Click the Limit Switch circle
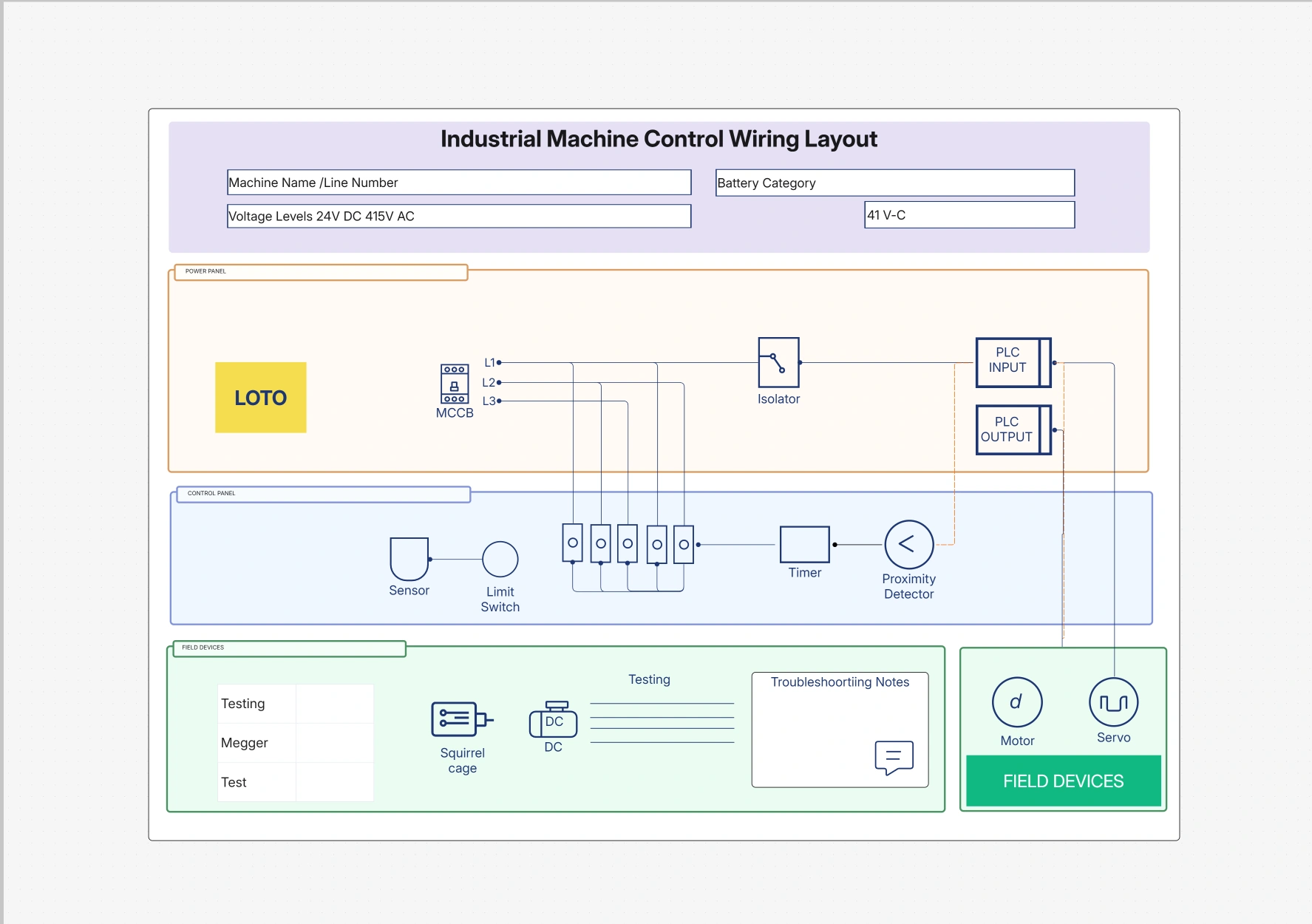This screenshot has height=924, width=1312. [500, 560]
